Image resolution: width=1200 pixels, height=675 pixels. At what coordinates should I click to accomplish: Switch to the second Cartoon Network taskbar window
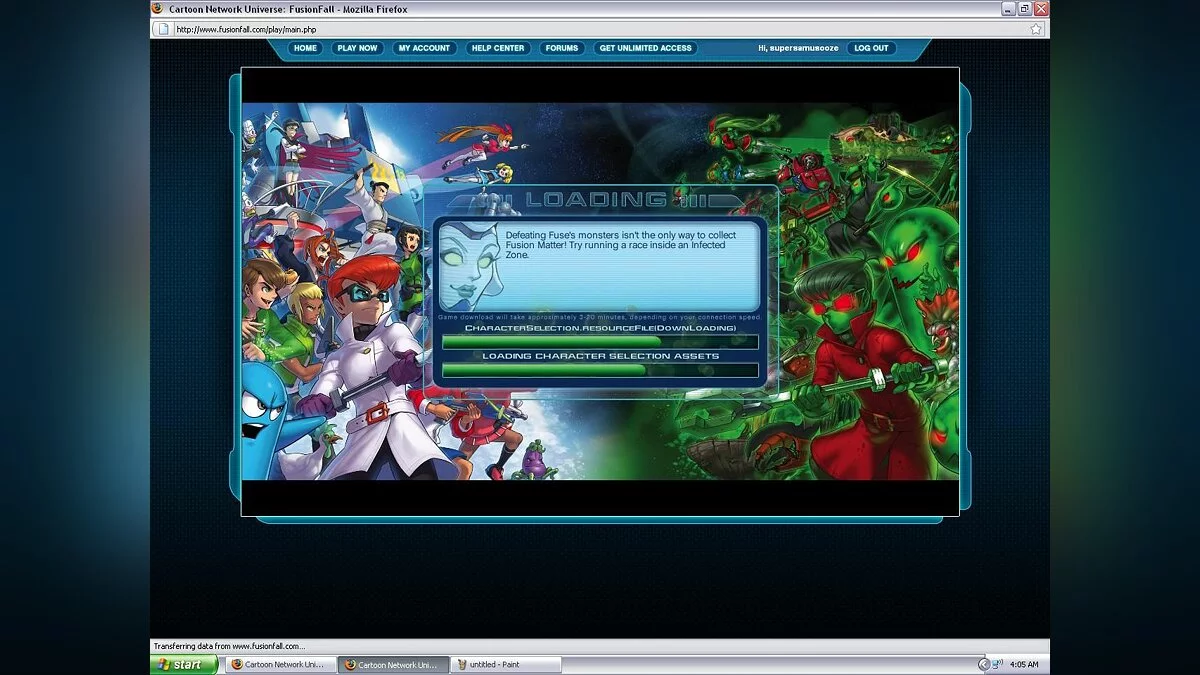coord(392,664)
